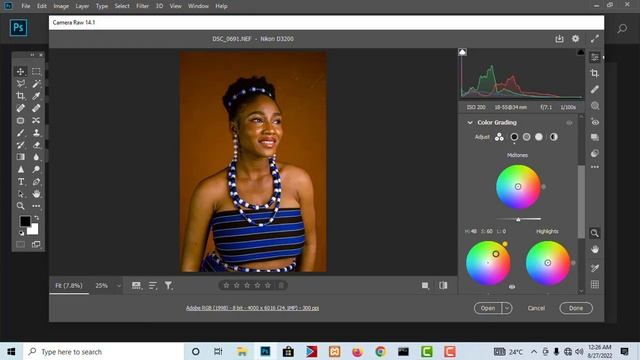Viewport: 640px width, 360px height.
Task: Select the Eyedropper tool in Photoshop toolbar
Action: [x=36, y=96]
